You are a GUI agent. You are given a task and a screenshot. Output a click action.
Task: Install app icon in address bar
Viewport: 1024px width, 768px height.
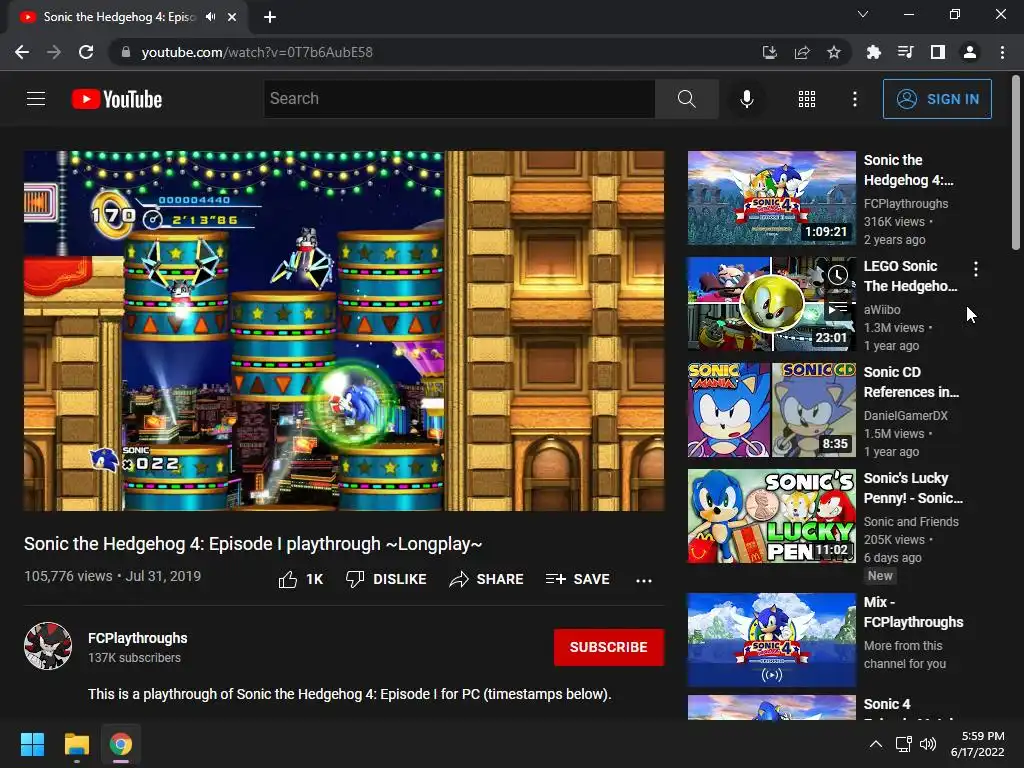pos(769,52)
